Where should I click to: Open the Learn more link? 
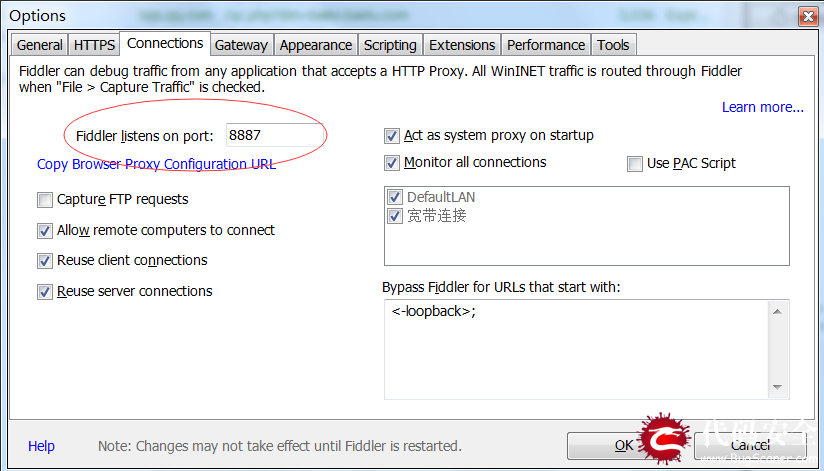pyautogui.click(x=763, y=107)
